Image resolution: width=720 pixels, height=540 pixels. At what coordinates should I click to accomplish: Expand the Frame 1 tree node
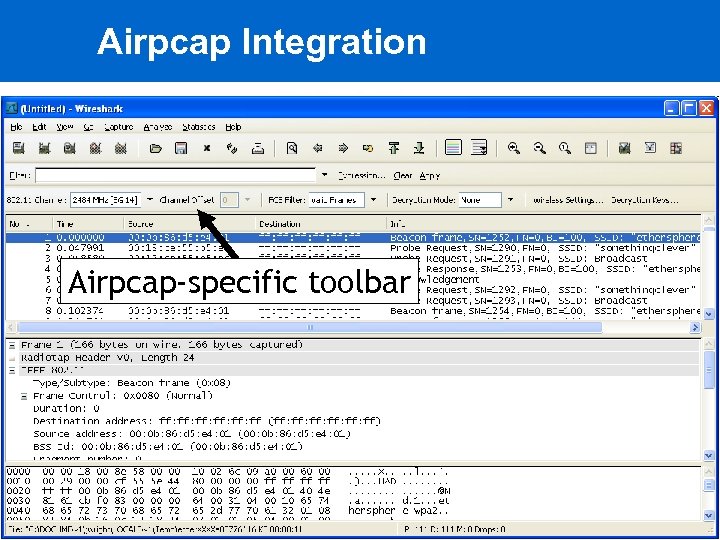coord(12,345)
